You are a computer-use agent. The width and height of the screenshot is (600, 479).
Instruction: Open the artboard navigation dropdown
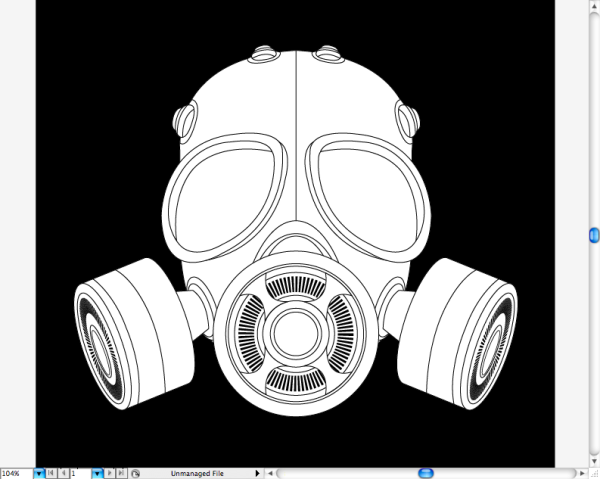tap(97, 473)
